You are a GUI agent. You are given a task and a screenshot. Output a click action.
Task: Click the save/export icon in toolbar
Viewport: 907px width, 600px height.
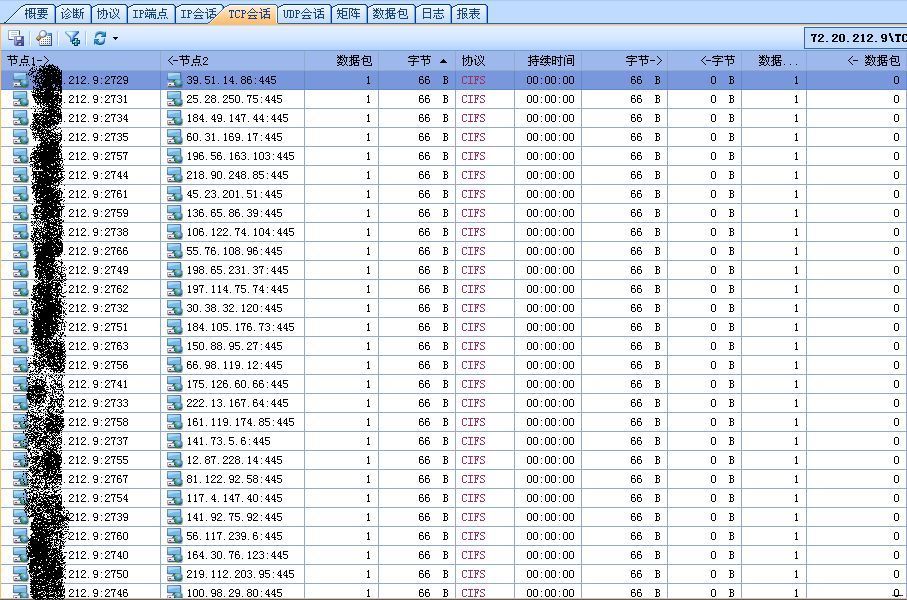(15, 37)
